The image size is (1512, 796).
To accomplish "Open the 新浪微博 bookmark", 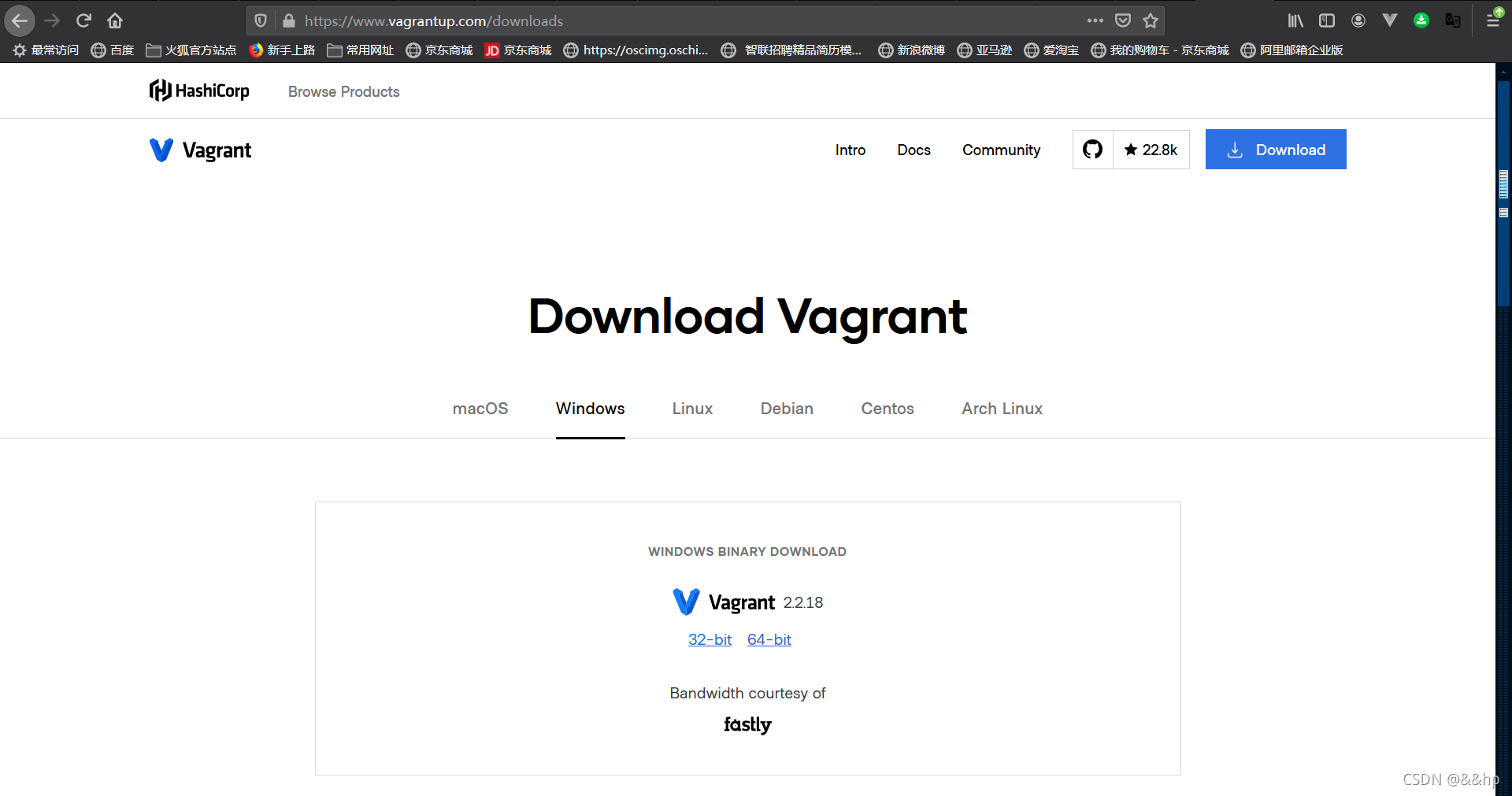I will (912, 50).
